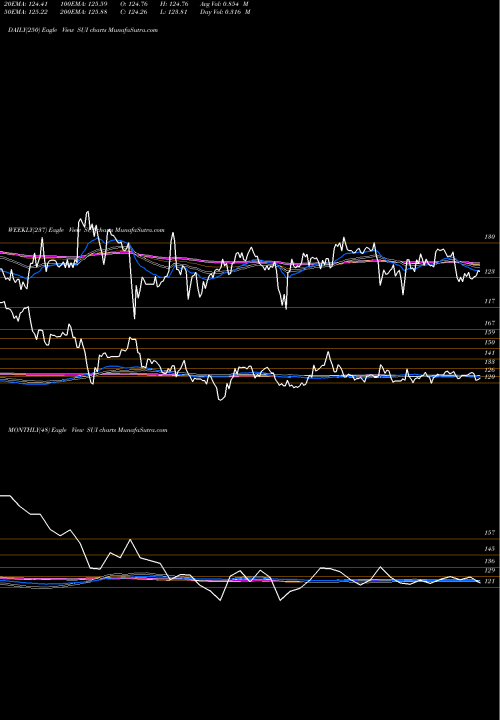The height and width of the screenshot is (720, 500).
Task: Click the 141 price axis label
Action: 490,353
